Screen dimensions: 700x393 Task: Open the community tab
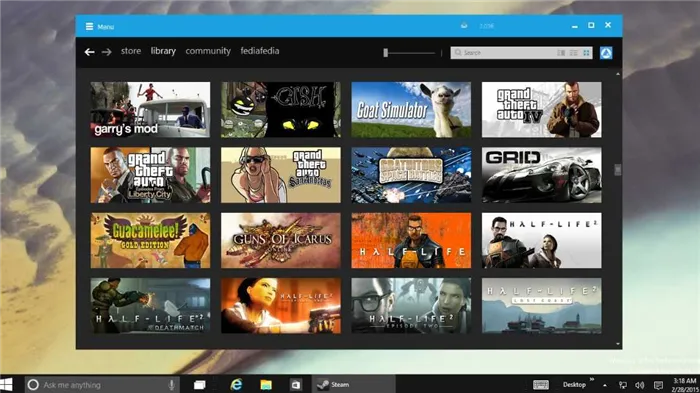(208, 51)
